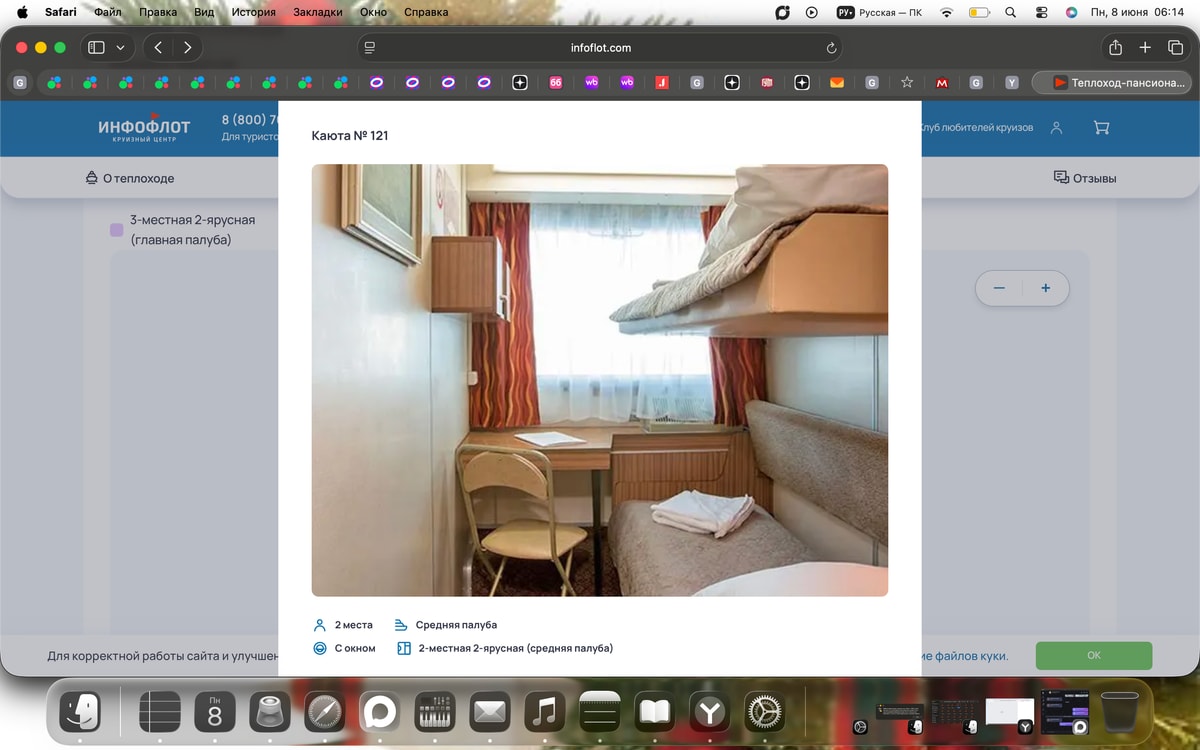
Task: Open the macOS Control Center toggles
Action: point(1041,12)
